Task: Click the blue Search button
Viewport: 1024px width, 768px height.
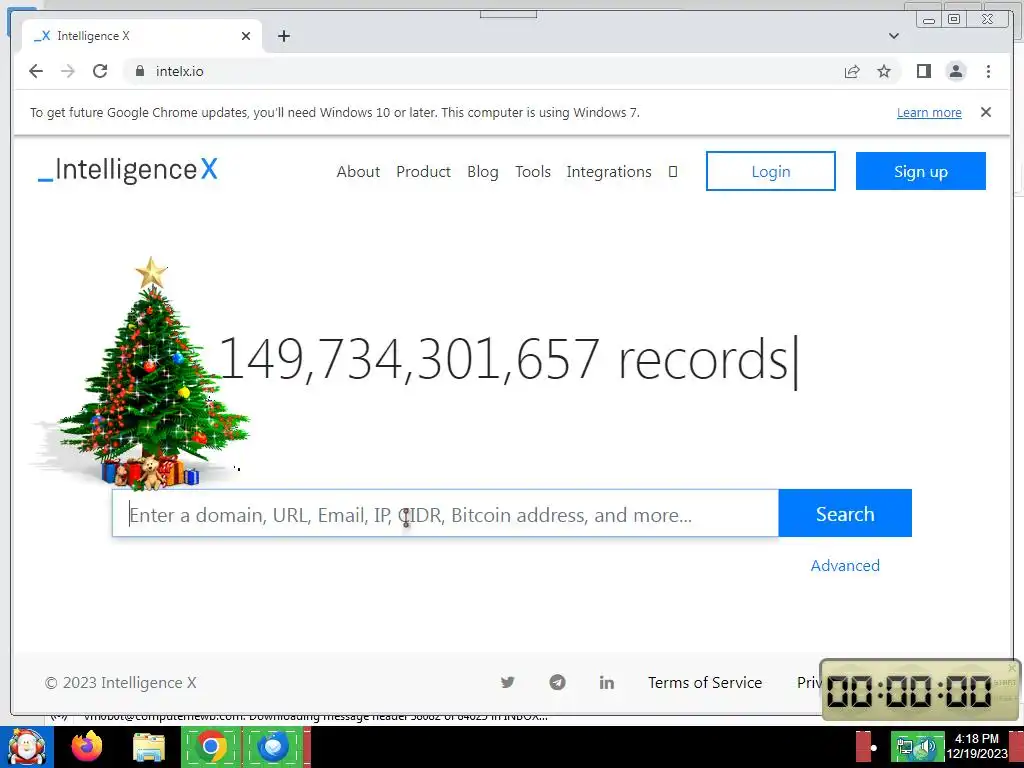Action: pos(844,513)
